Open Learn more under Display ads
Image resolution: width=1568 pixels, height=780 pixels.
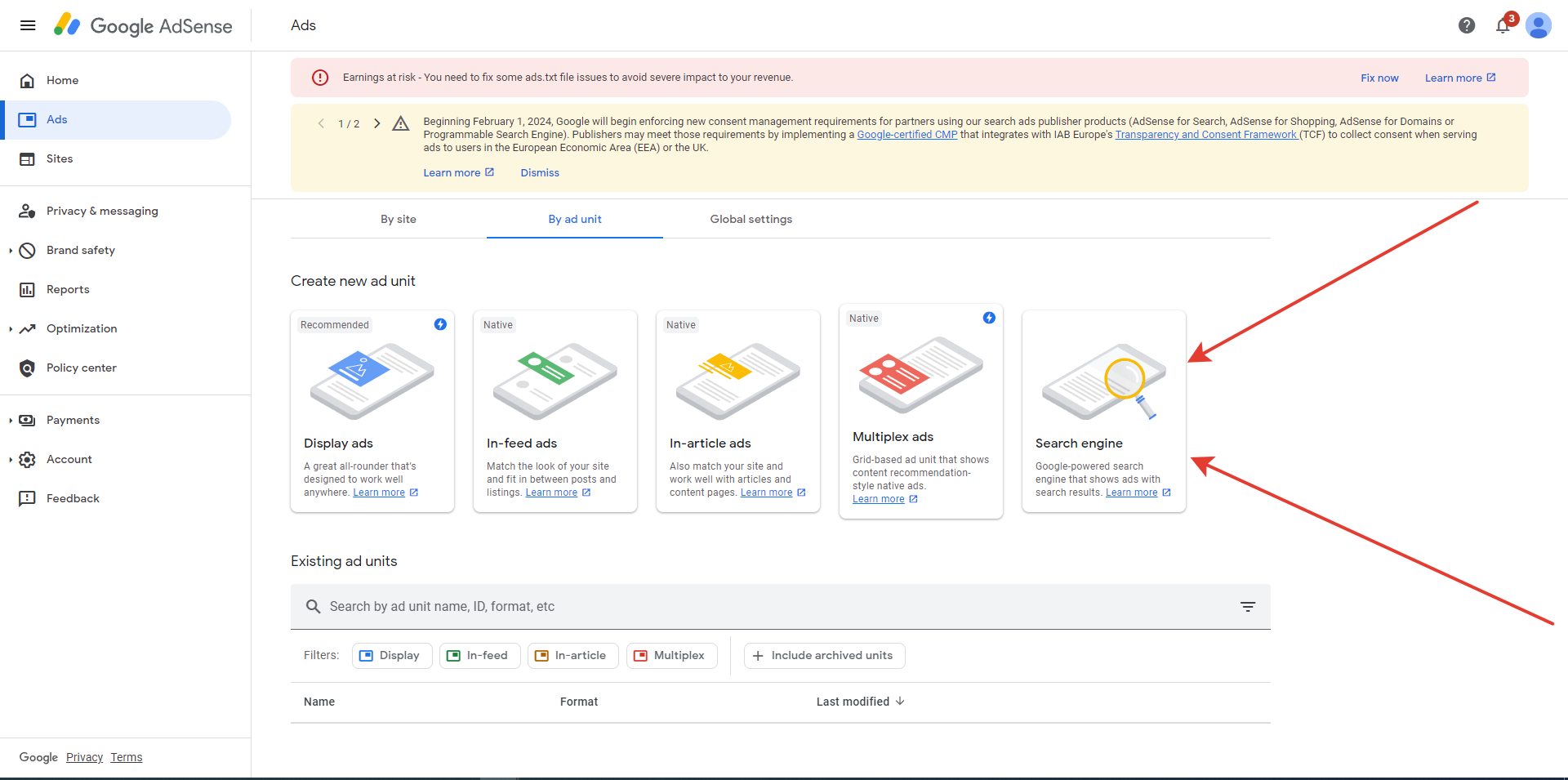point(385,493)
